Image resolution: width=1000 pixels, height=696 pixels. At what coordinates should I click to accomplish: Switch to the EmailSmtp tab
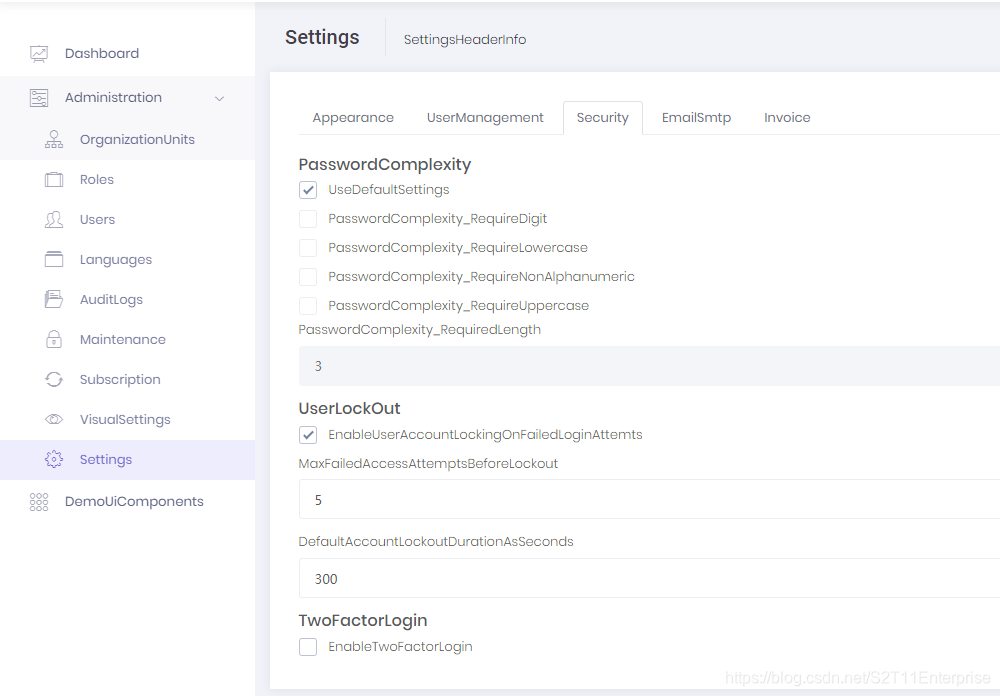pos(696,117)
